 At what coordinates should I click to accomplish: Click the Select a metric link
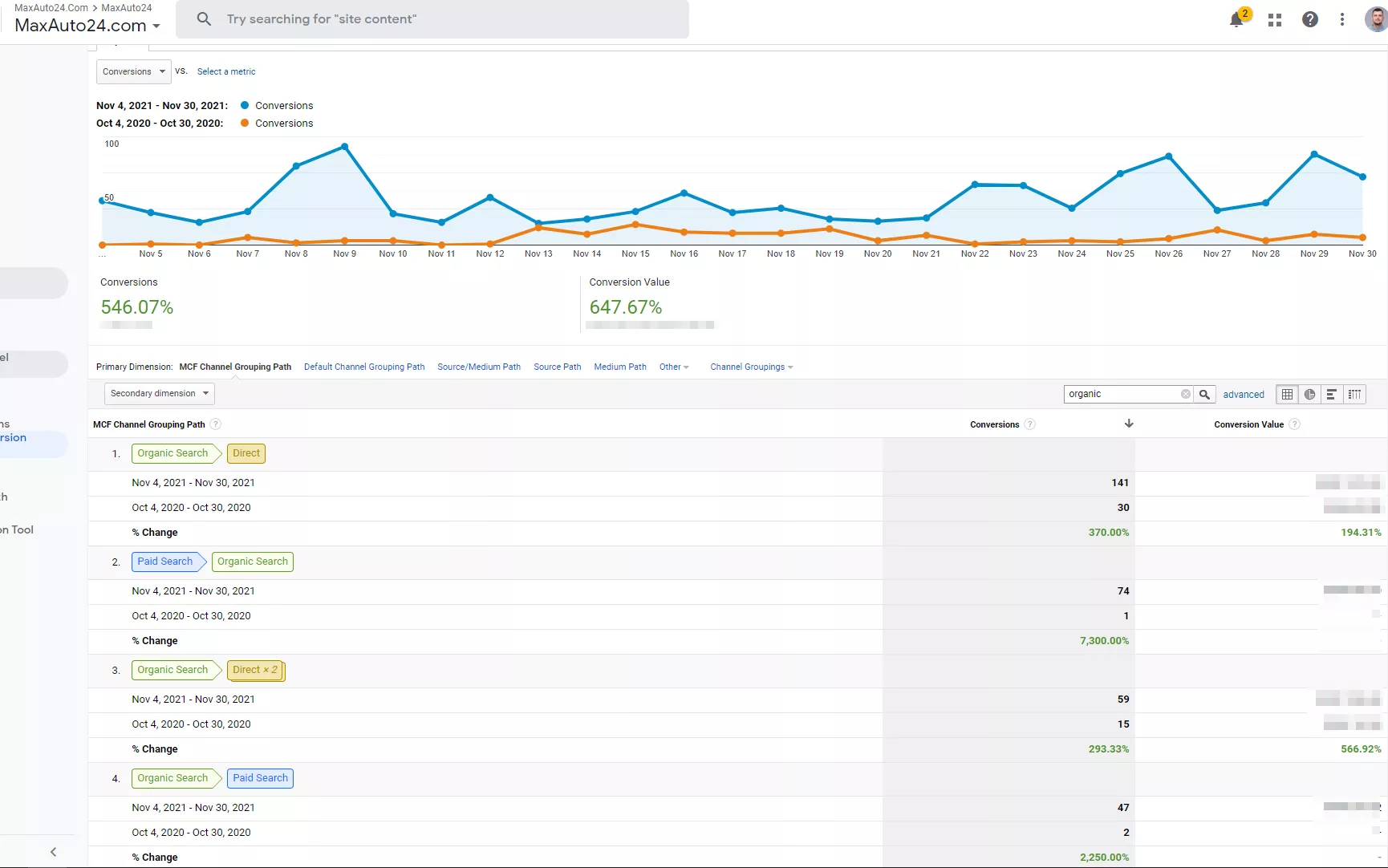click(x=226, y=71)
